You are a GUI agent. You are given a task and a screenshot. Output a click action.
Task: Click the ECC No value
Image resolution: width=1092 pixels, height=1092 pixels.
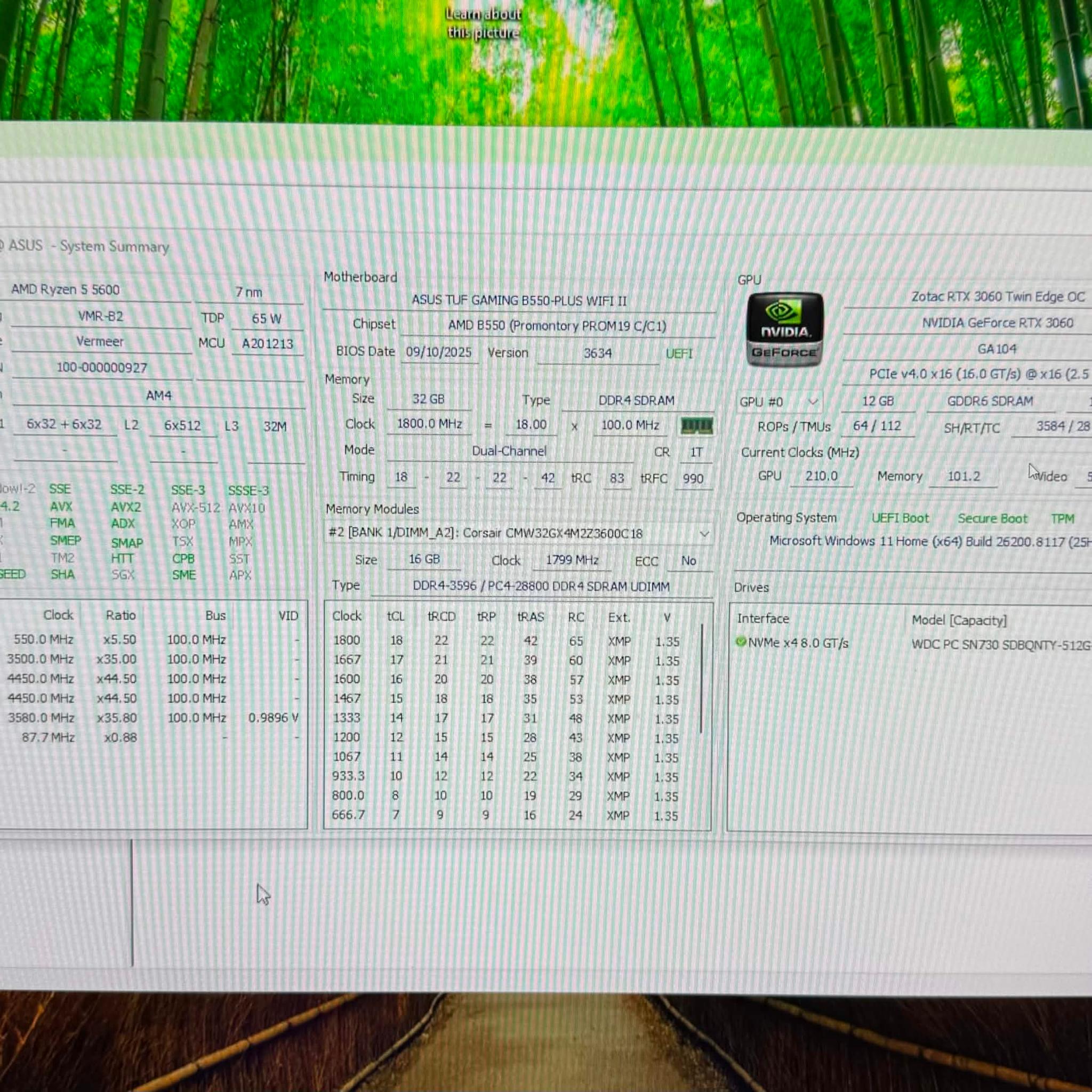coord(688,561)
